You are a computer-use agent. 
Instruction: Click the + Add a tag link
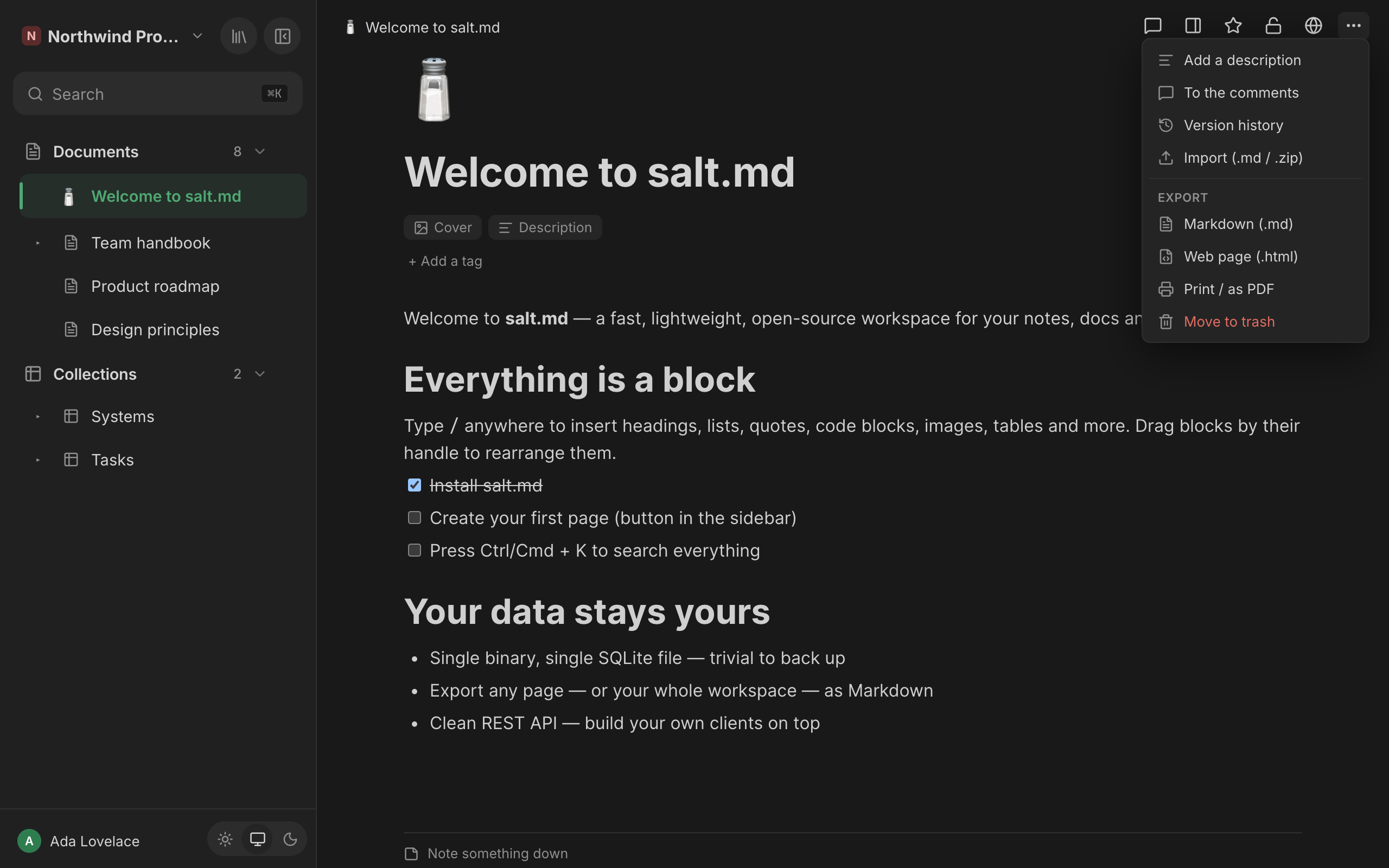pos(445,261)
